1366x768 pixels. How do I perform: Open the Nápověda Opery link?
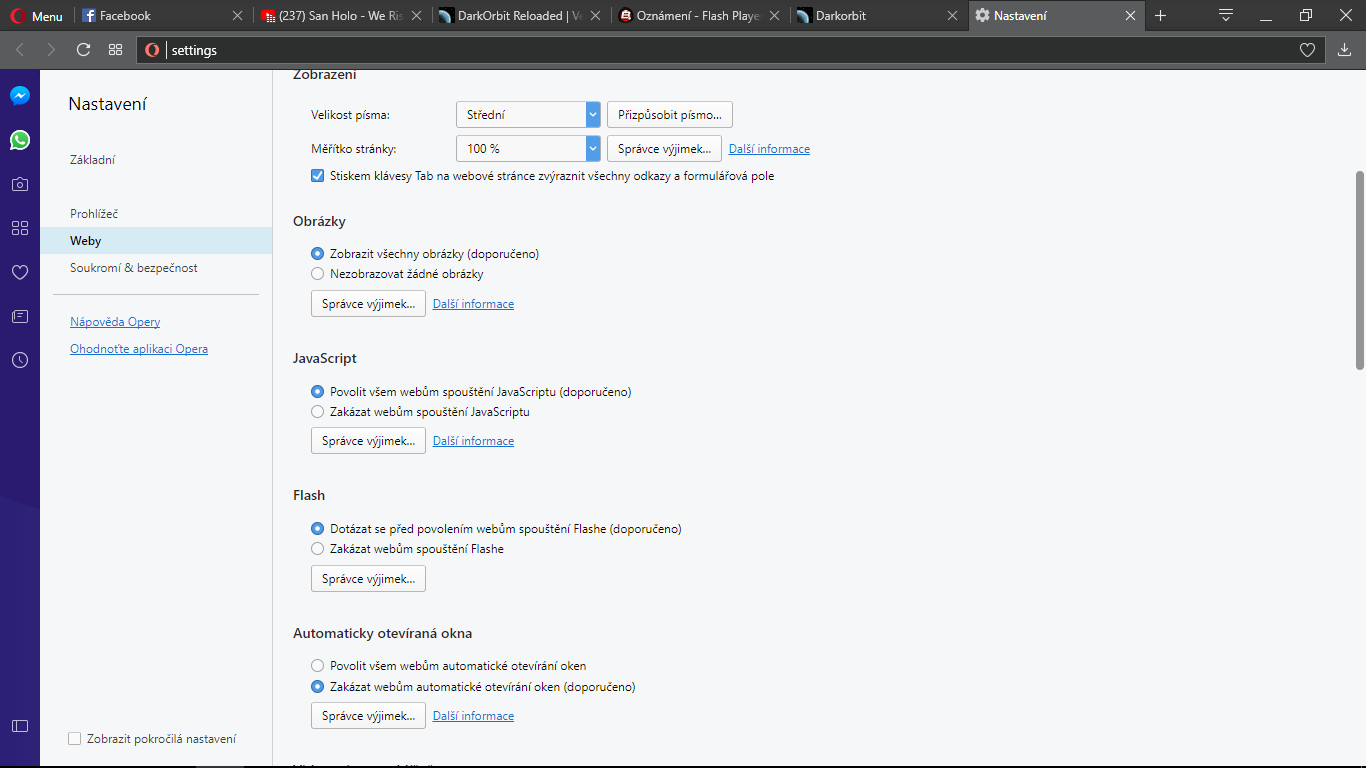pos(115,322)
